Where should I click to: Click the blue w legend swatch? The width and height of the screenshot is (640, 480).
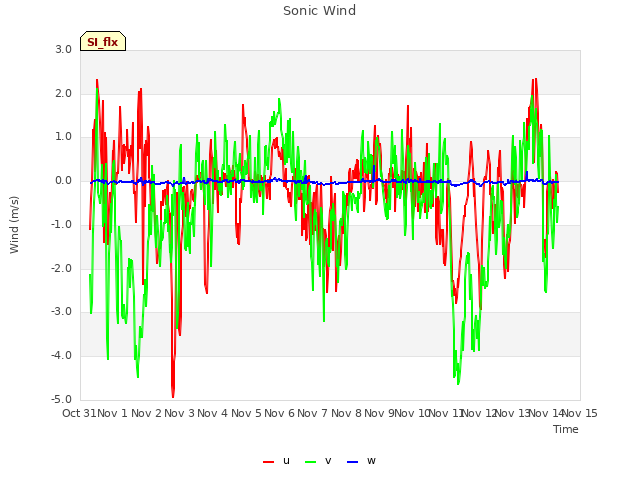(x=353, y=462)
